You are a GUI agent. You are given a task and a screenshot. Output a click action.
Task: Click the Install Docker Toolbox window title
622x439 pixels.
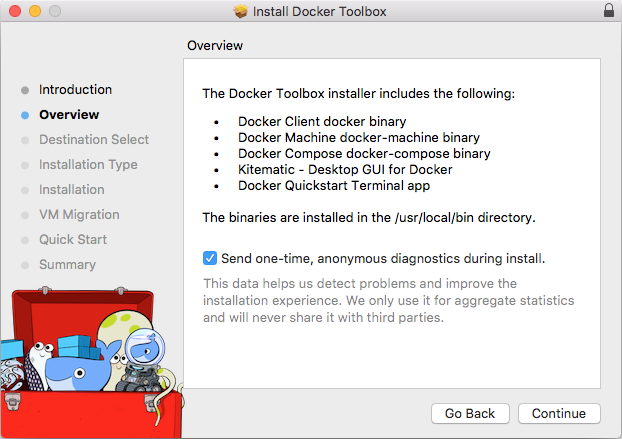coord(320,12)
